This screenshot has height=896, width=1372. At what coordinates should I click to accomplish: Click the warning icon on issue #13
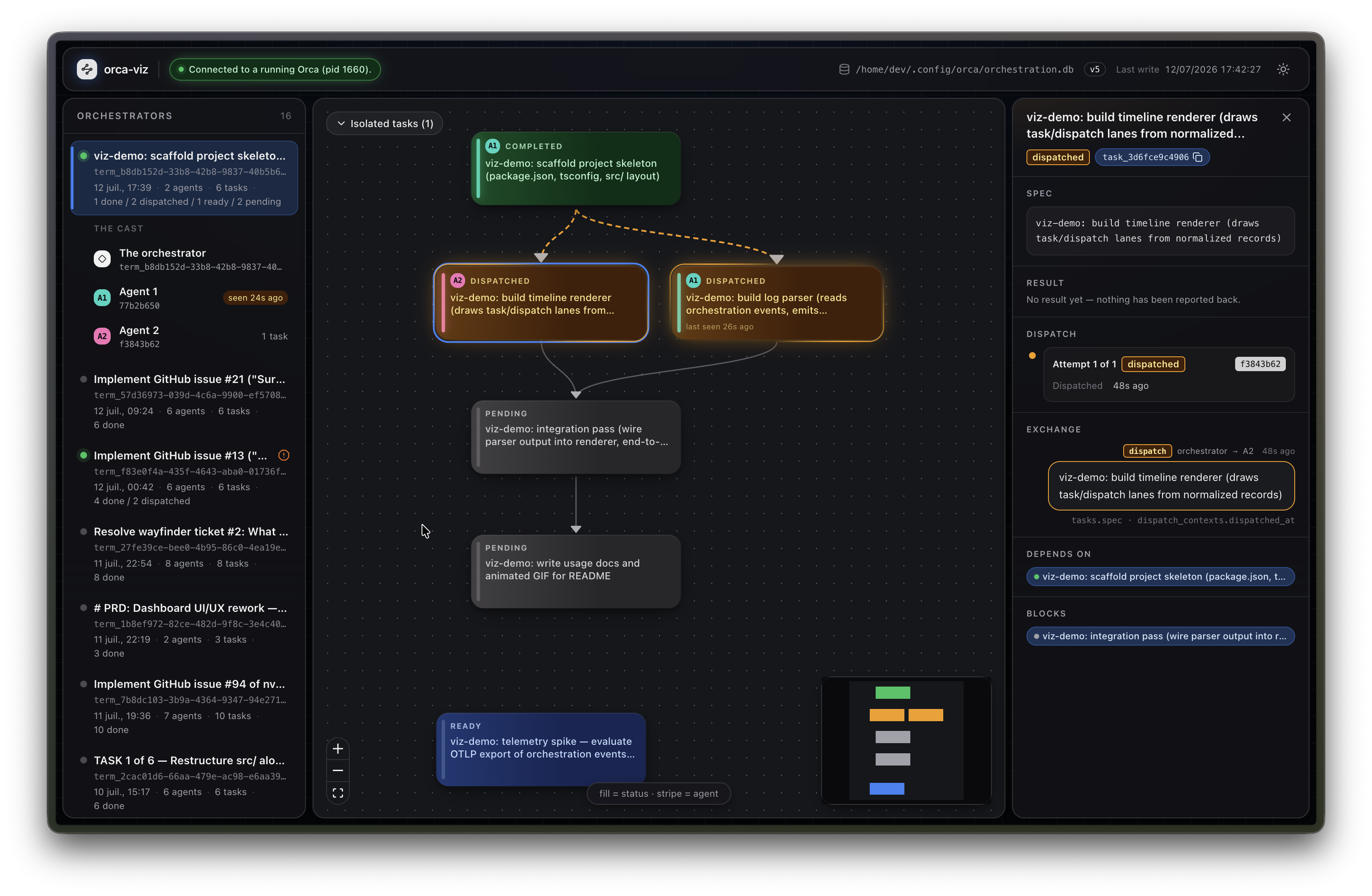pyautogui.click(x=283, y=455)
